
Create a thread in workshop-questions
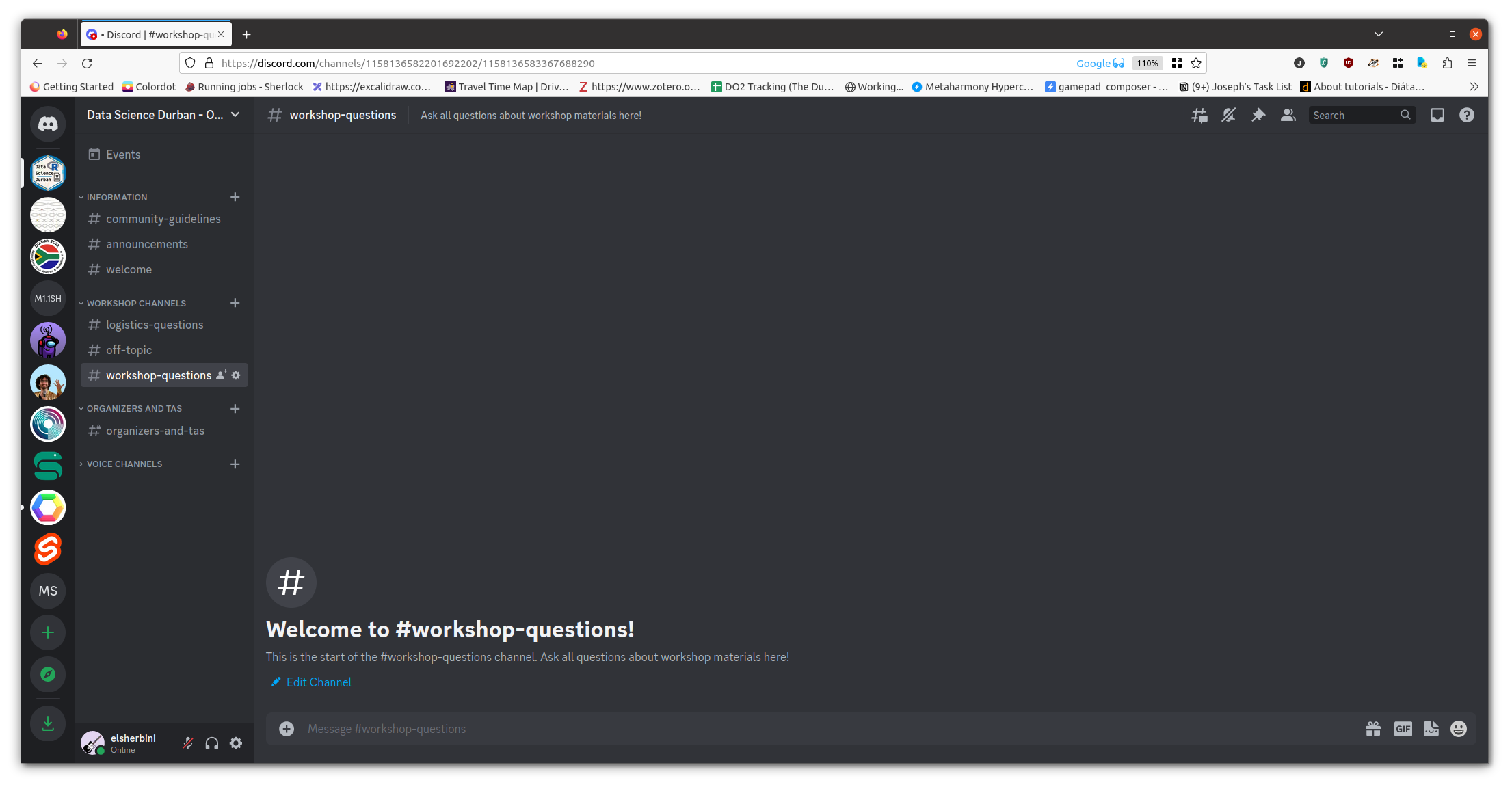coord(1199,115)
